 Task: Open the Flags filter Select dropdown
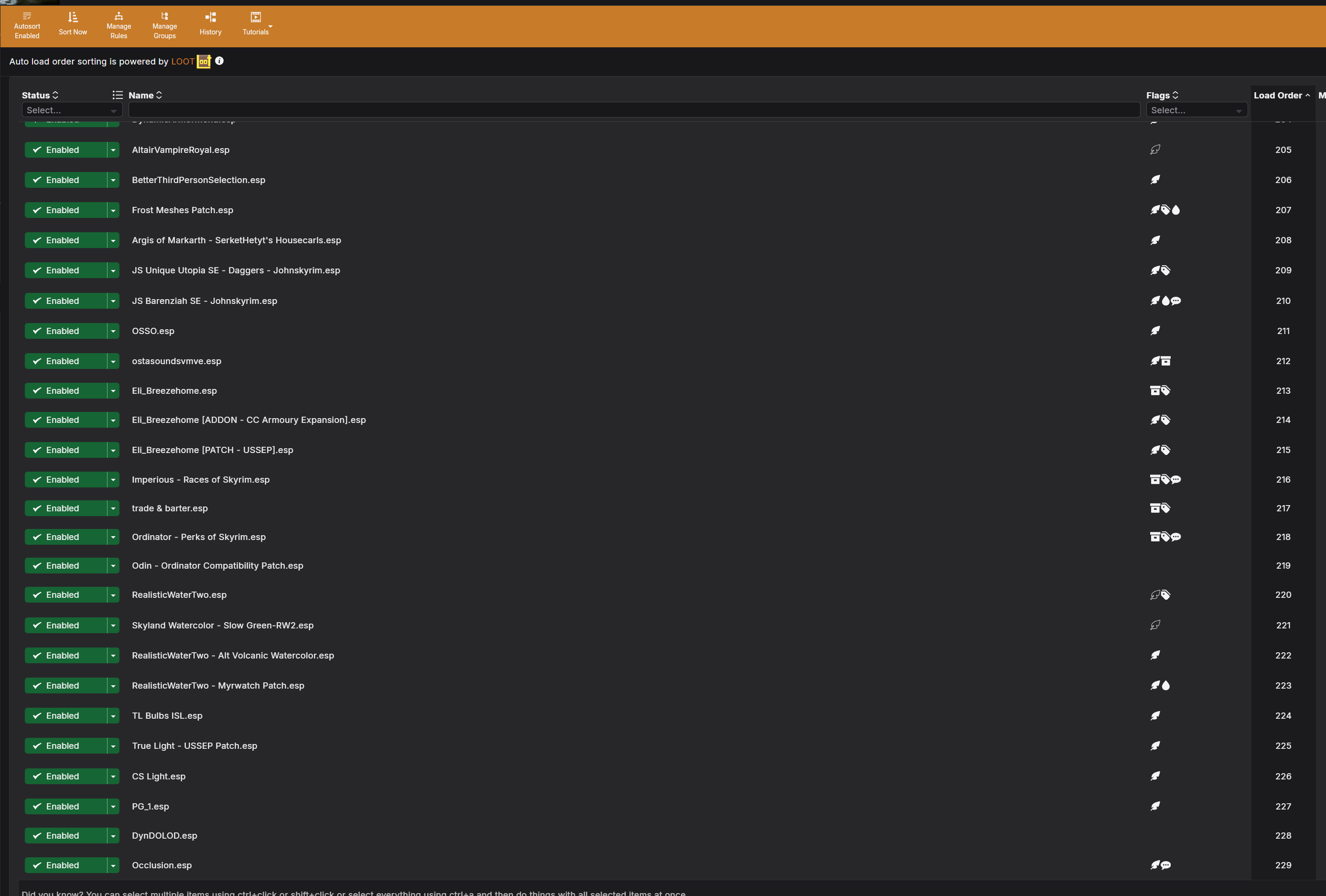(1196, 110)
